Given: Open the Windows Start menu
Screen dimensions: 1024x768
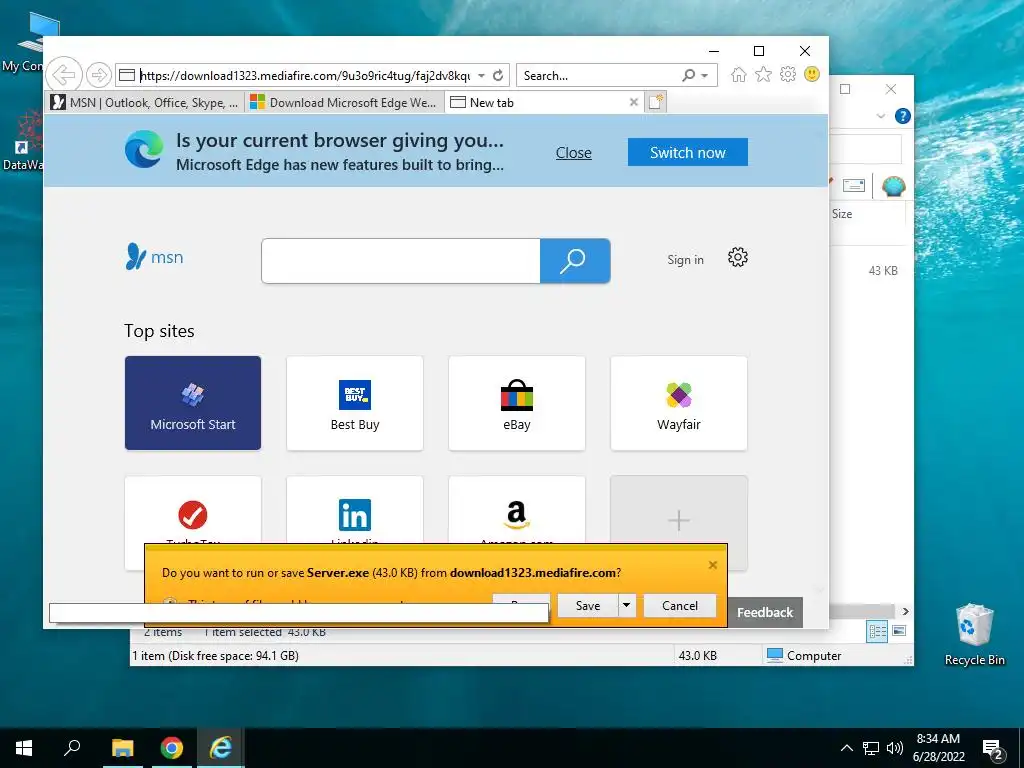Looking at the screenshot, I should 24,748.
